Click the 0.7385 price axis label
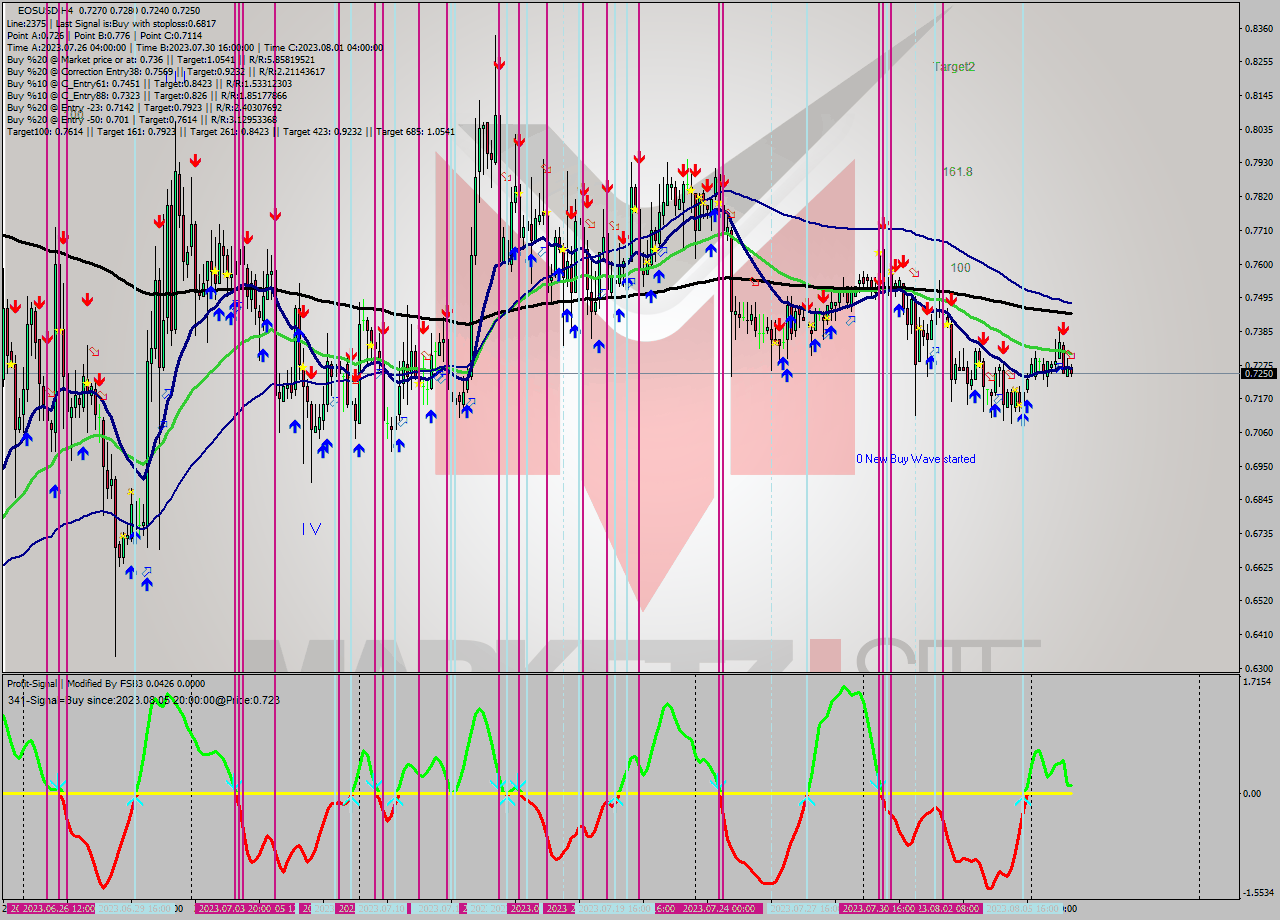Screen dimensions: 1280x920 [x=1258, y=332]
